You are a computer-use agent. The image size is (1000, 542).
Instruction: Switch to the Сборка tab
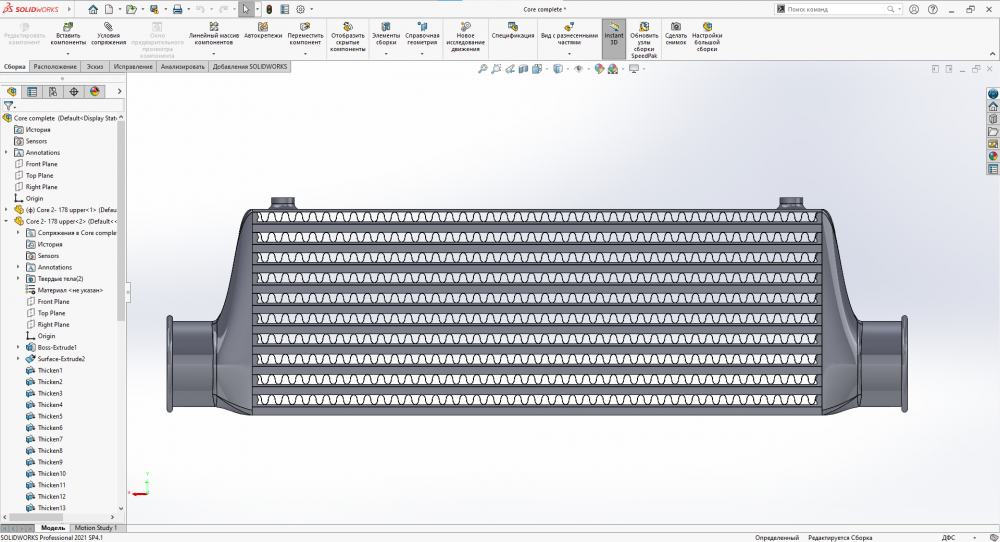pyautogui.click(x=15, y=66)
